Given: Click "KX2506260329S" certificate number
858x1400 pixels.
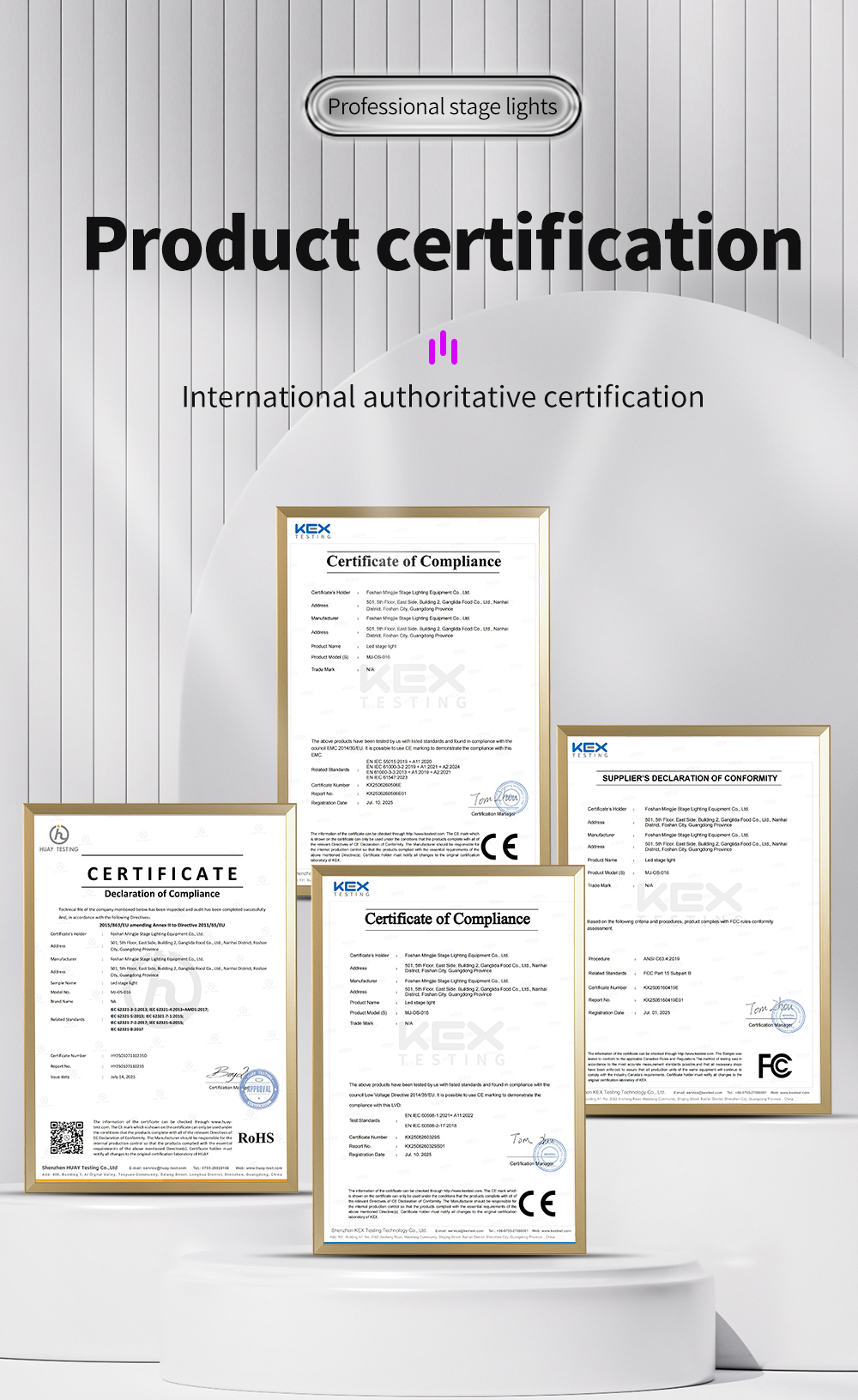Looking at the screenshot, I should (422, 1137).
